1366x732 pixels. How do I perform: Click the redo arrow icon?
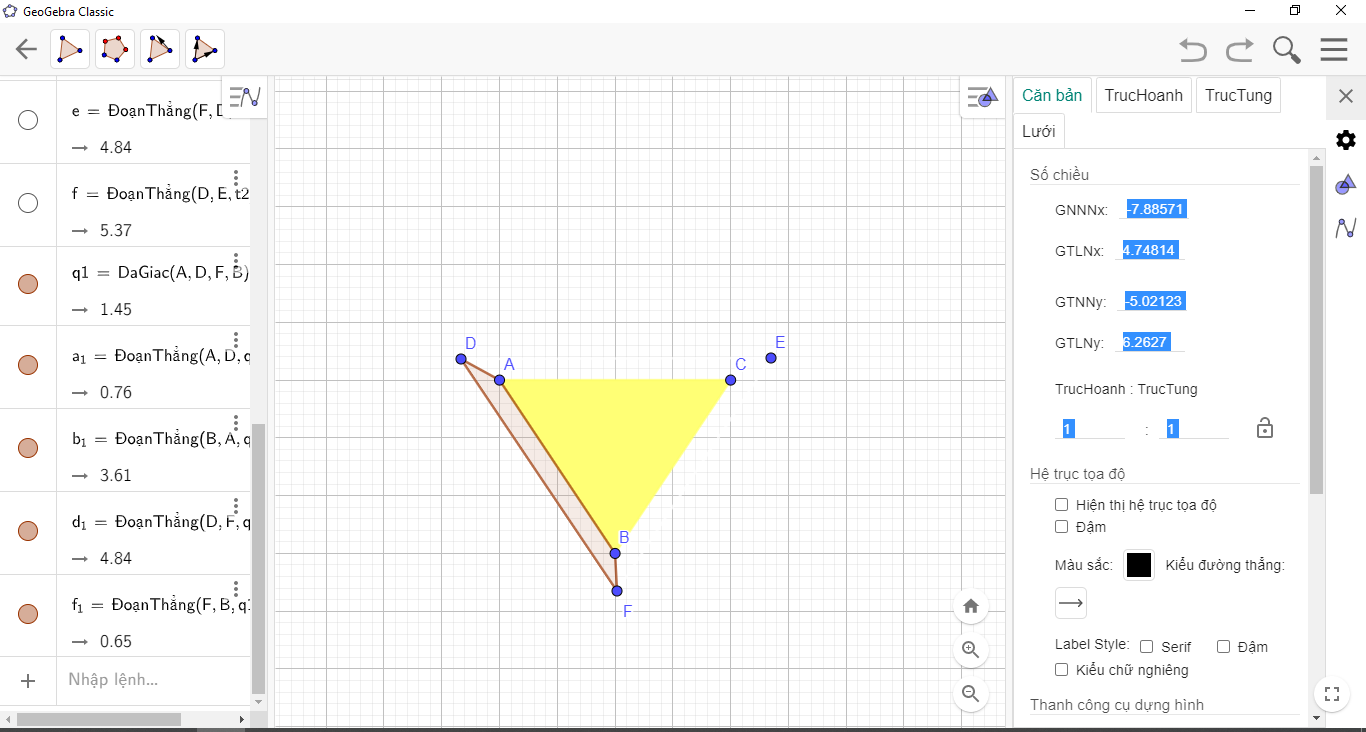click(x=1240, y=49)
